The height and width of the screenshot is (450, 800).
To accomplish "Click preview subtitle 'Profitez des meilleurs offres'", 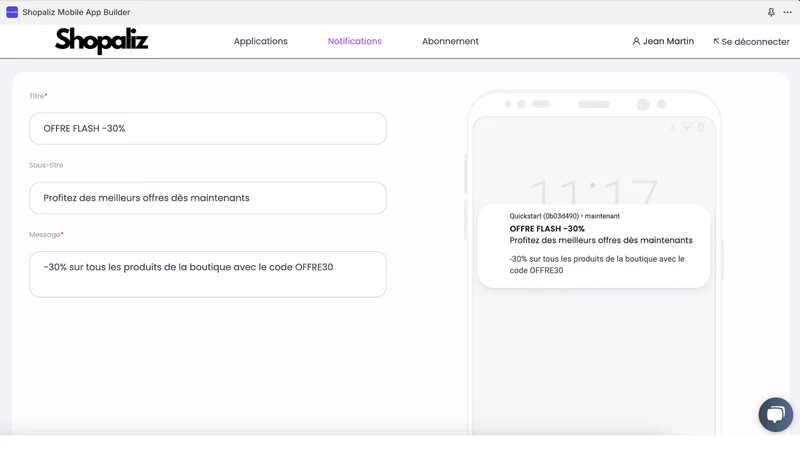I will [601, 240].
